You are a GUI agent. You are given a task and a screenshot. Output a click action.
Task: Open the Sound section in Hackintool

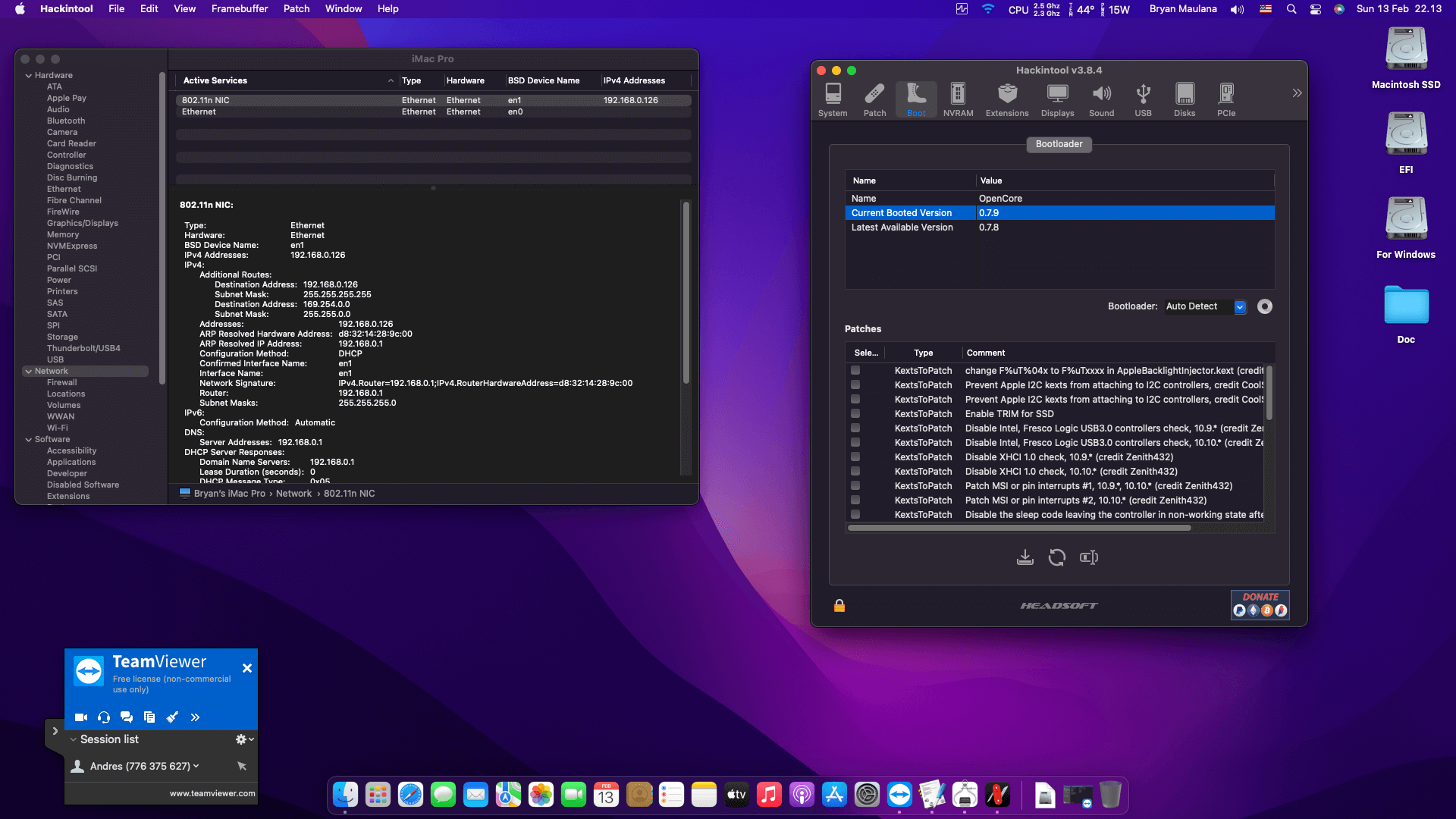coord(1101,99)
